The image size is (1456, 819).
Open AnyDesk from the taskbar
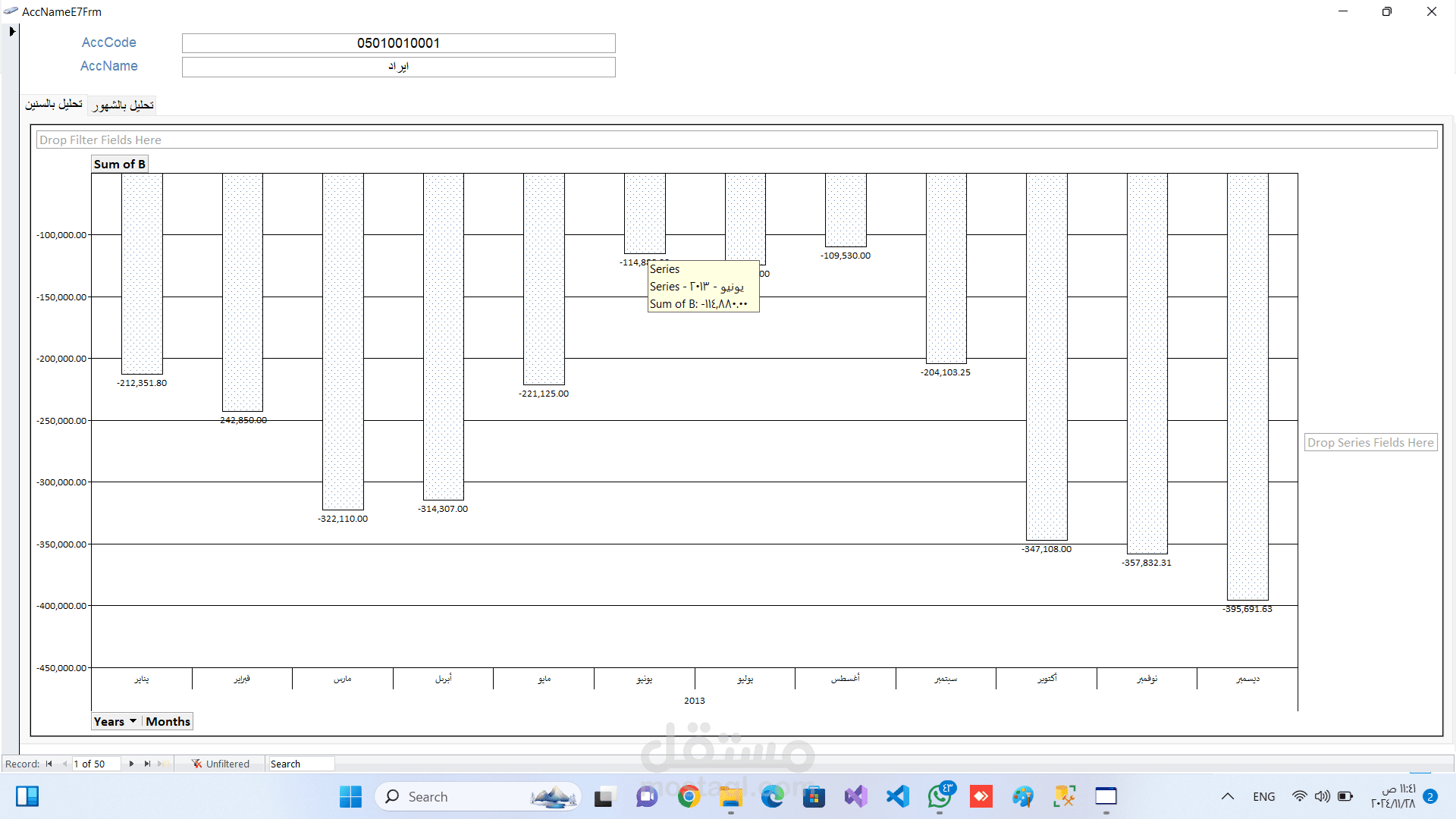[x=981, y=796]
